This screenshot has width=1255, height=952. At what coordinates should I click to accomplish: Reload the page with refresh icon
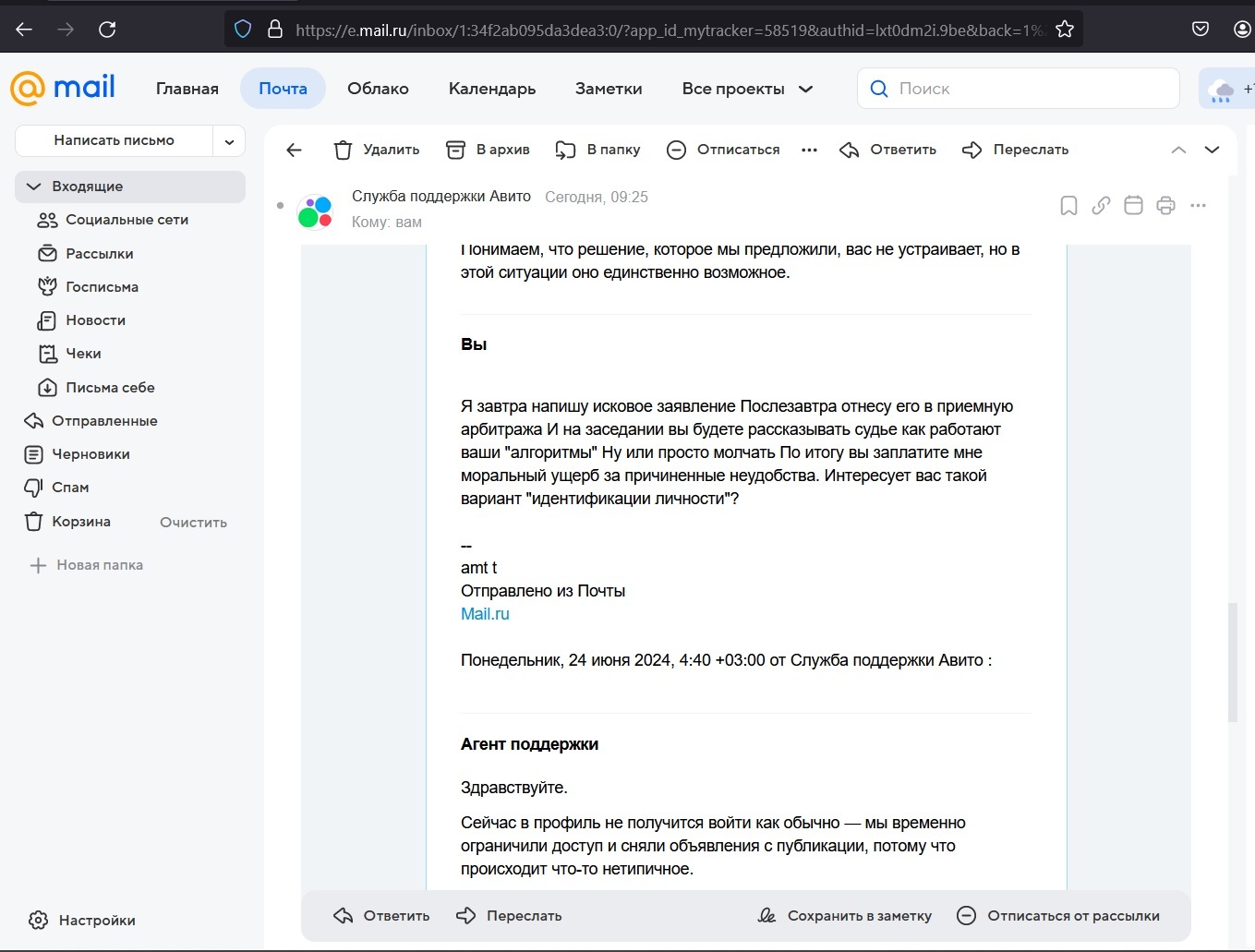click(x=107, y=30)
